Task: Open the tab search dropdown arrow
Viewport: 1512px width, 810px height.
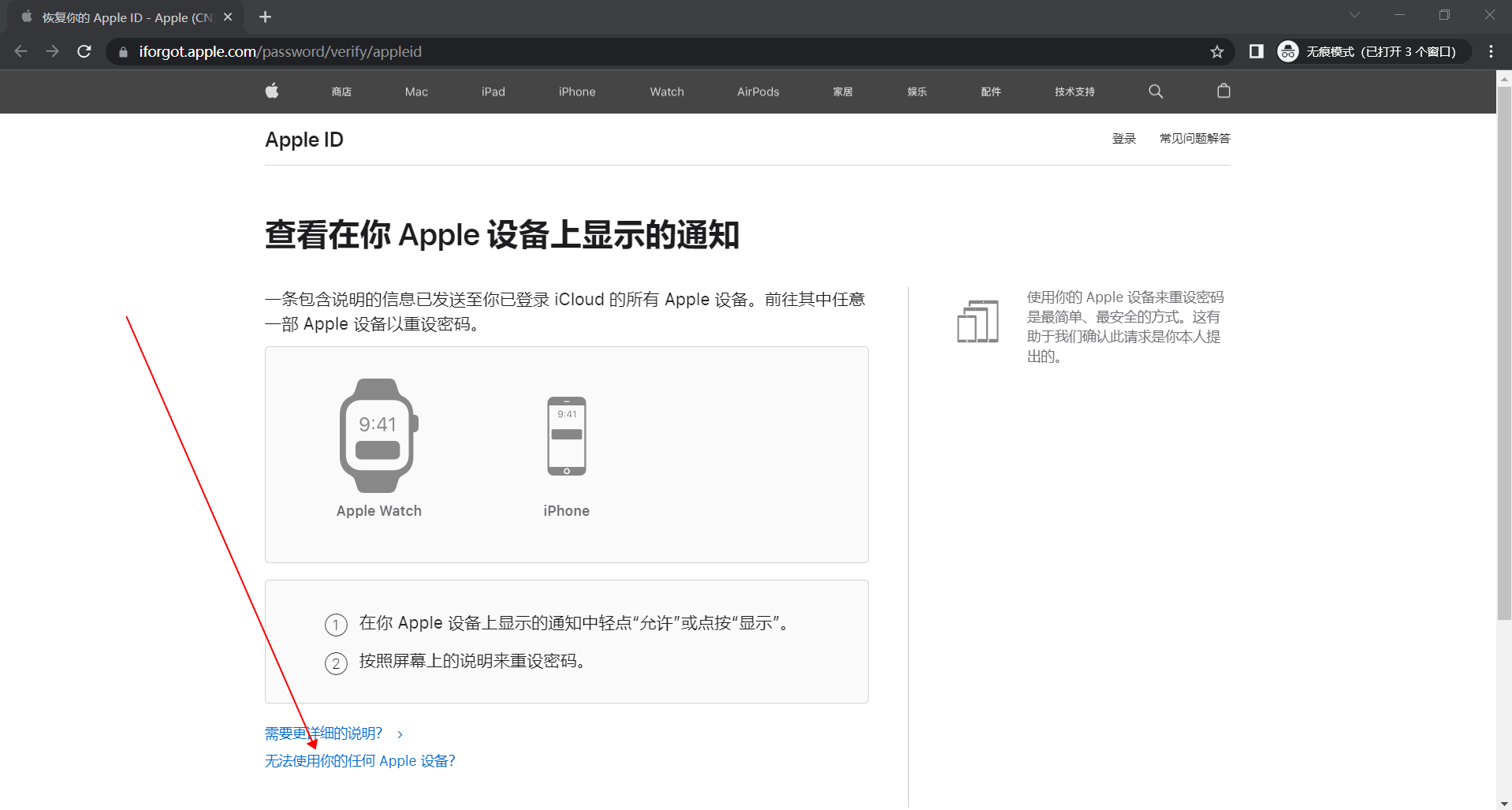Action: 1354,15
